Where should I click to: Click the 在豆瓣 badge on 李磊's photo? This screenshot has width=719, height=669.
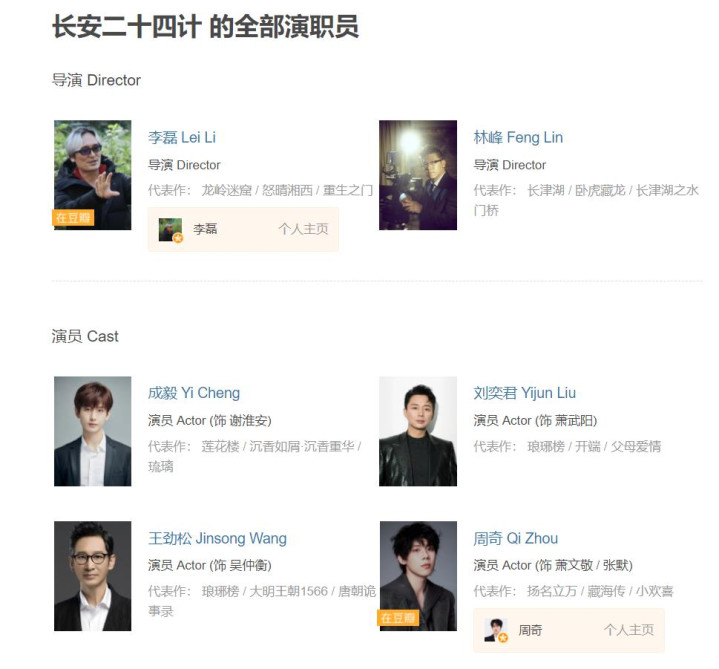73,217
